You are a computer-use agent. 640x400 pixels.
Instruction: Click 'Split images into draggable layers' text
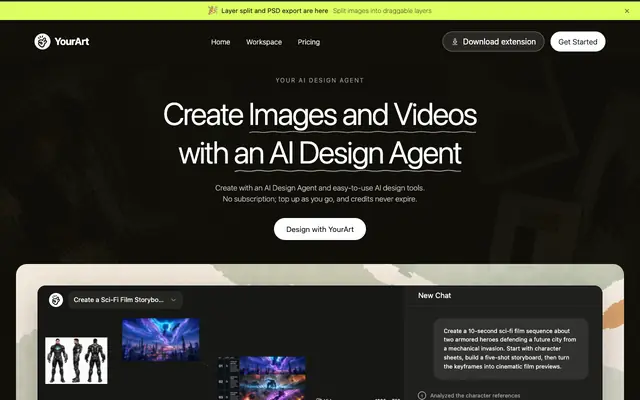pos(382,11)
